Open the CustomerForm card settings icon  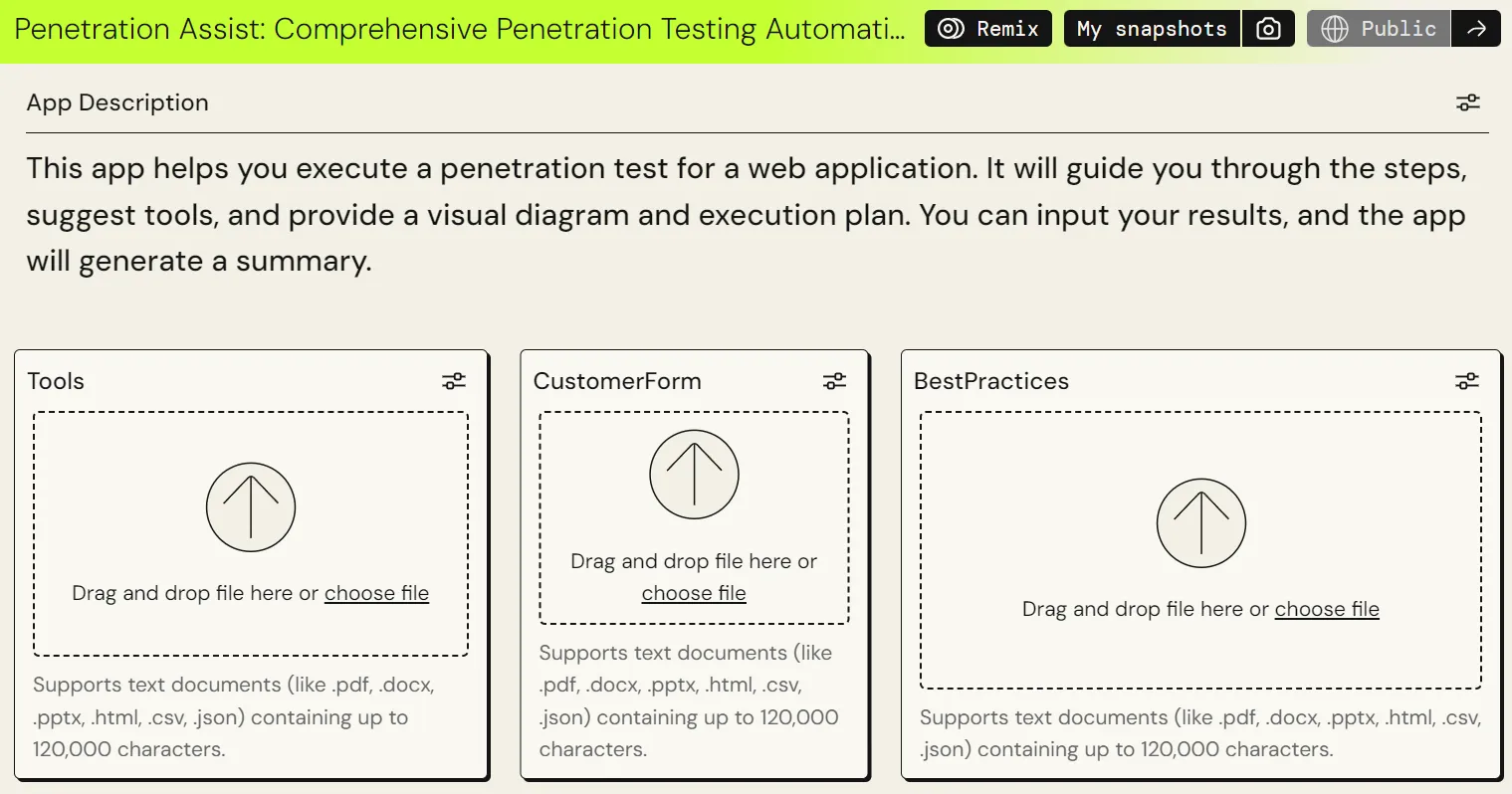click(x=834, y=381)
